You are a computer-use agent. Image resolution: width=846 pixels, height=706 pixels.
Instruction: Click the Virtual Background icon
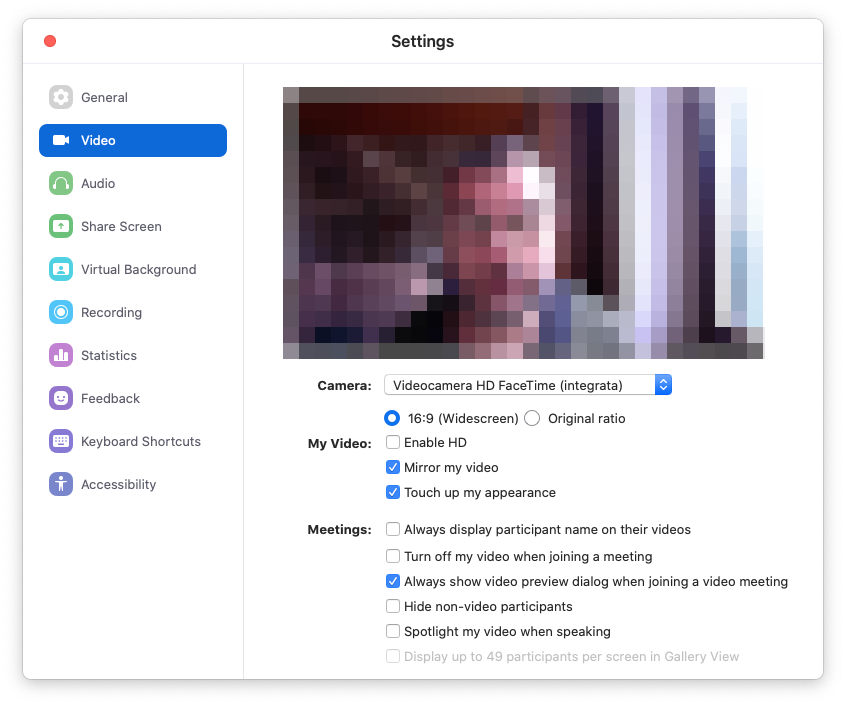[x=61, y=269]
